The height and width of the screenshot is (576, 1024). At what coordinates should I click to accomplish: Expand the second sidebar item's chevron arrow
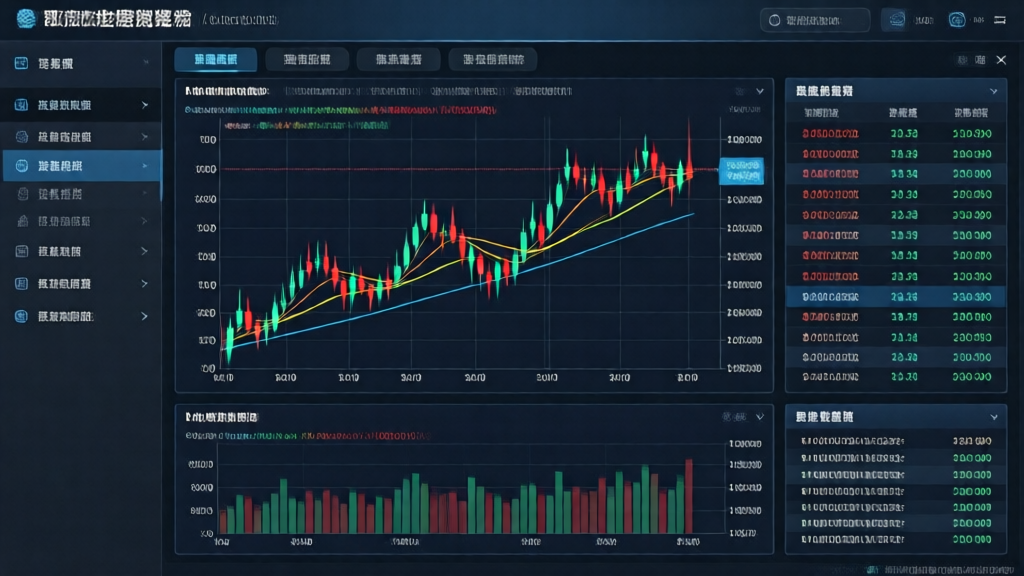(x=145, y=105)
